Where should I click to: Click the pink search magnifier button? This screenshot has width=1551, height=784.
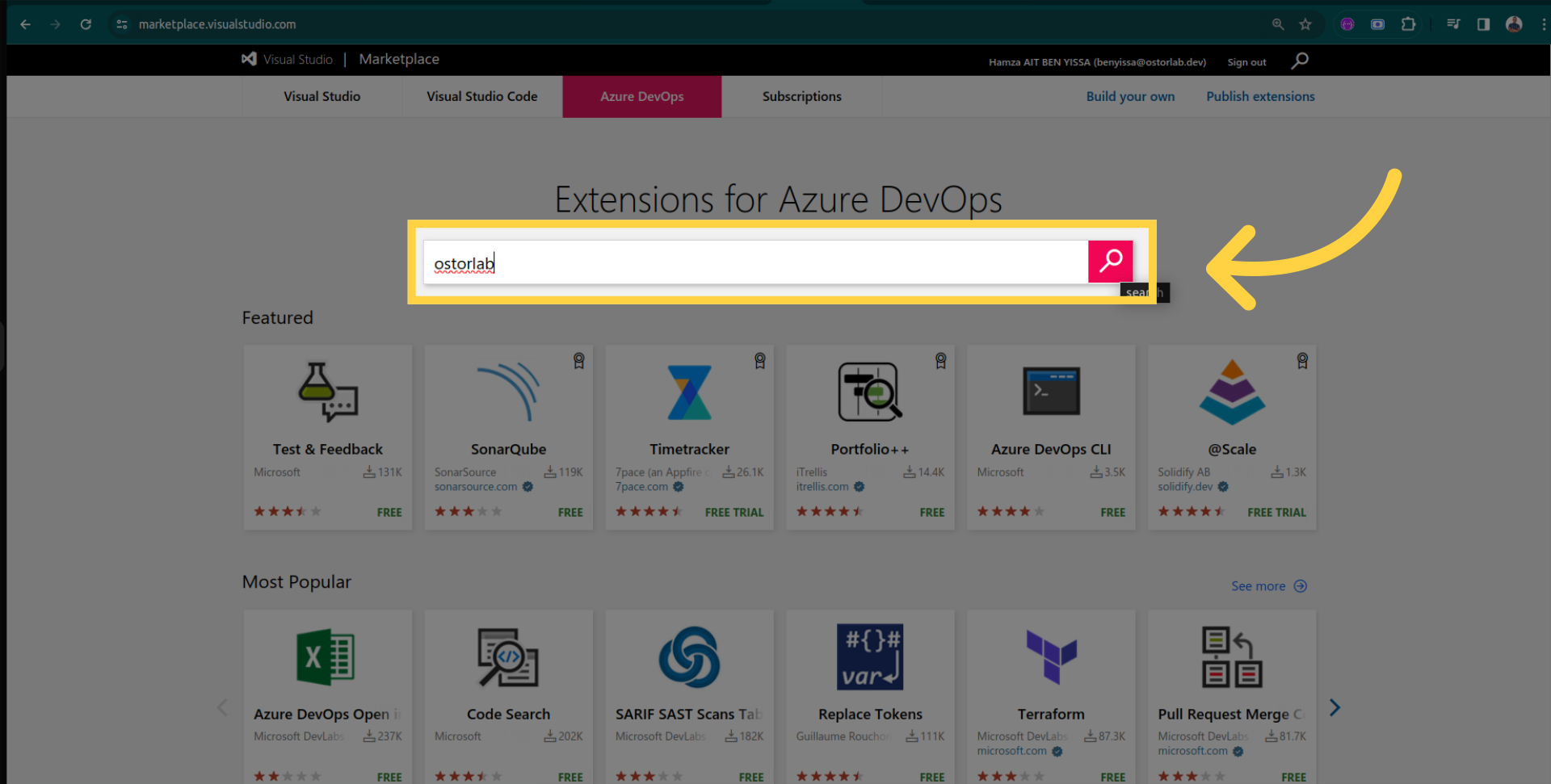pyautogui.click(x=1110, y=262)
